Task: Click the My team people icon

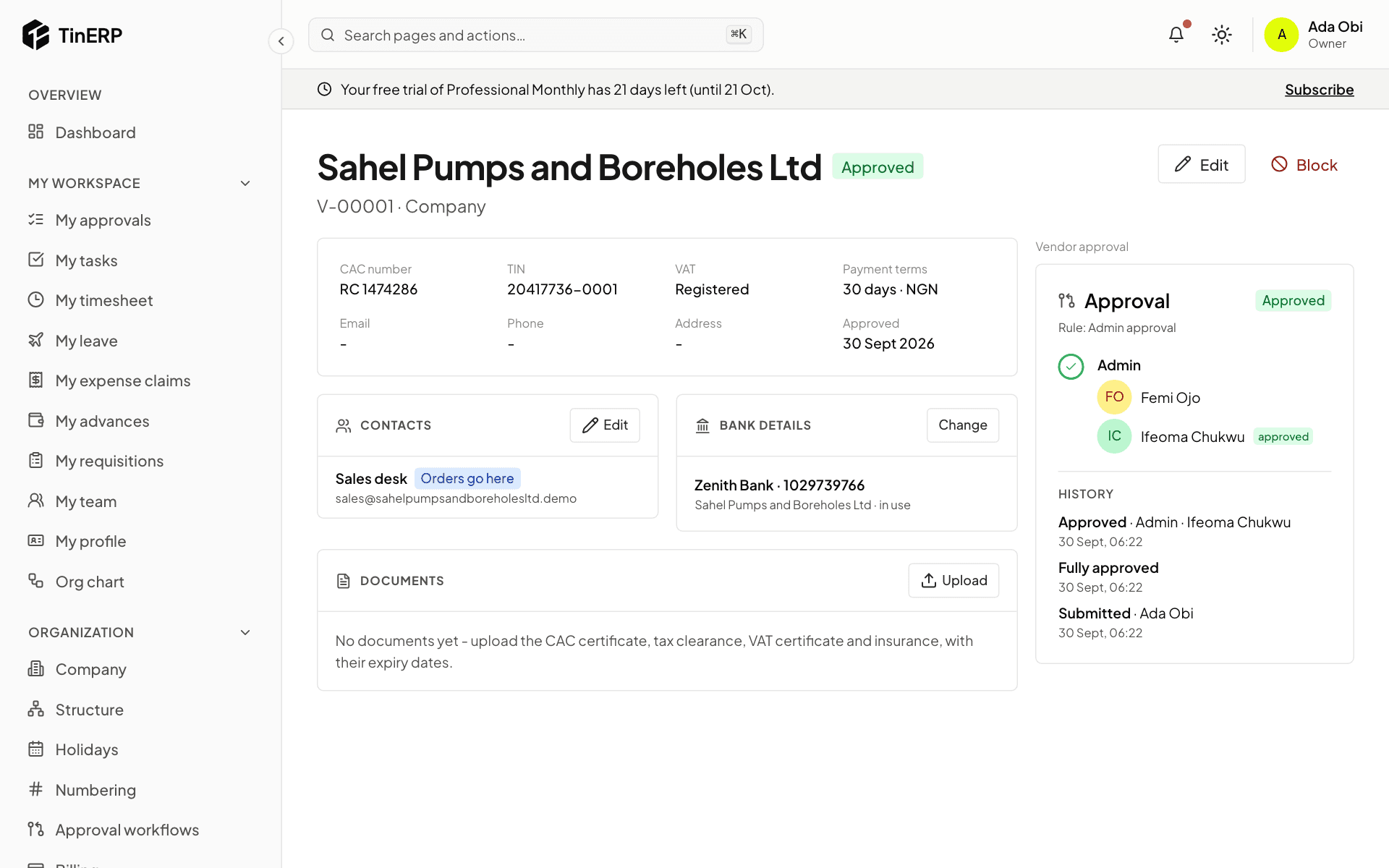Action: coord(35,501)
